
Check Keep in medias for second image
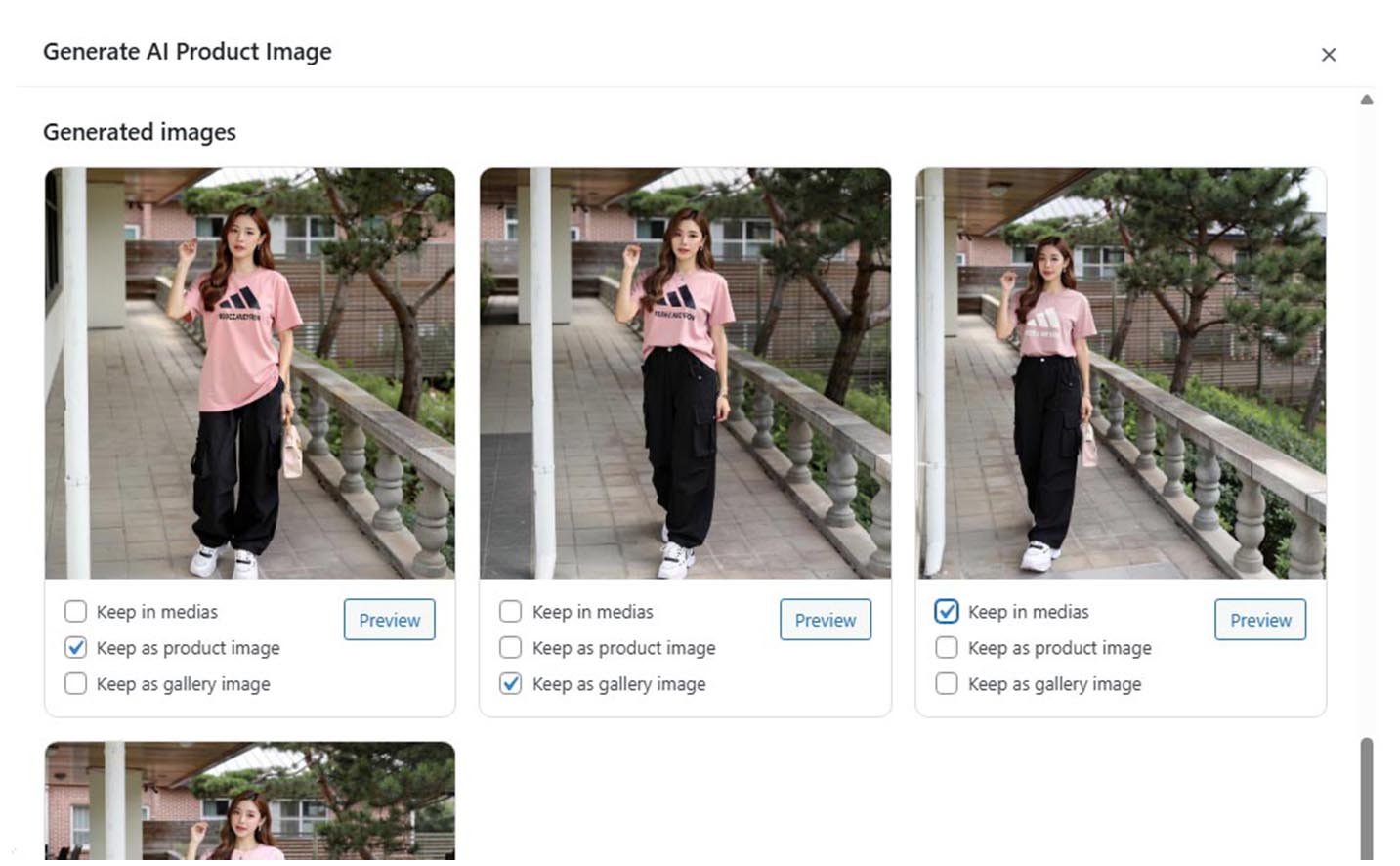pyautogui.click(x=510, y=612)
